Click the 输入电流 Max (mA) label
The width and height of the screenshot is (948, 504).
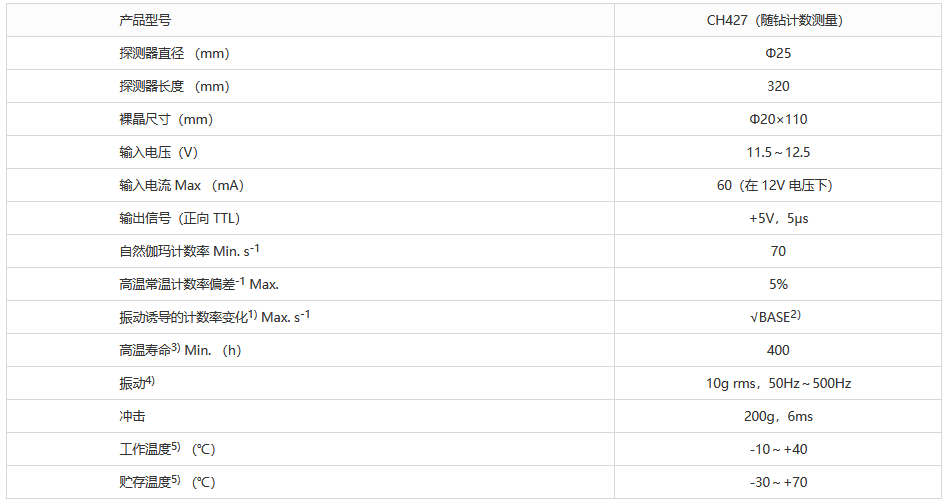181,185
